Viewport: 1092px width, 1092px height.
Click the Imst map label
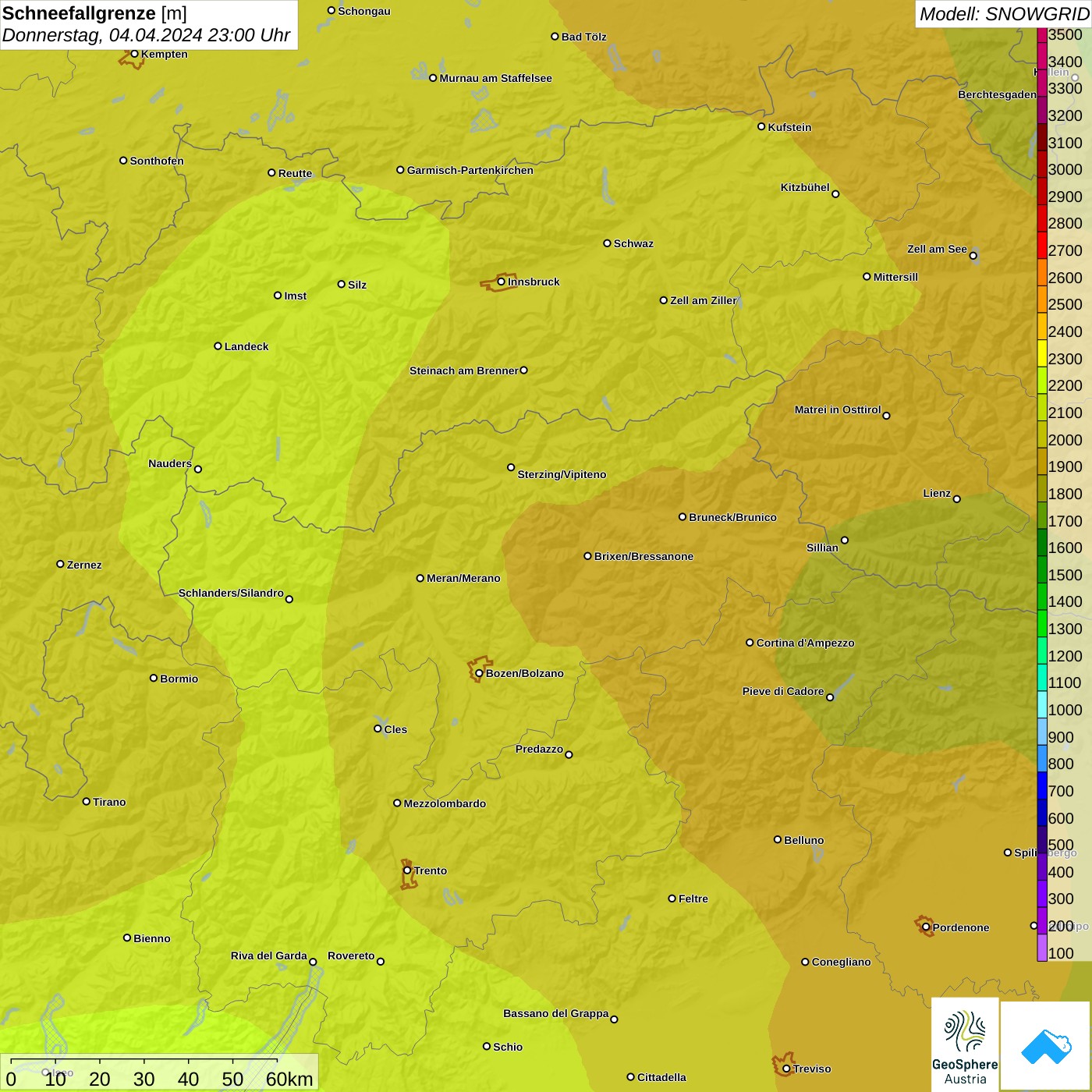pos(296,296)
